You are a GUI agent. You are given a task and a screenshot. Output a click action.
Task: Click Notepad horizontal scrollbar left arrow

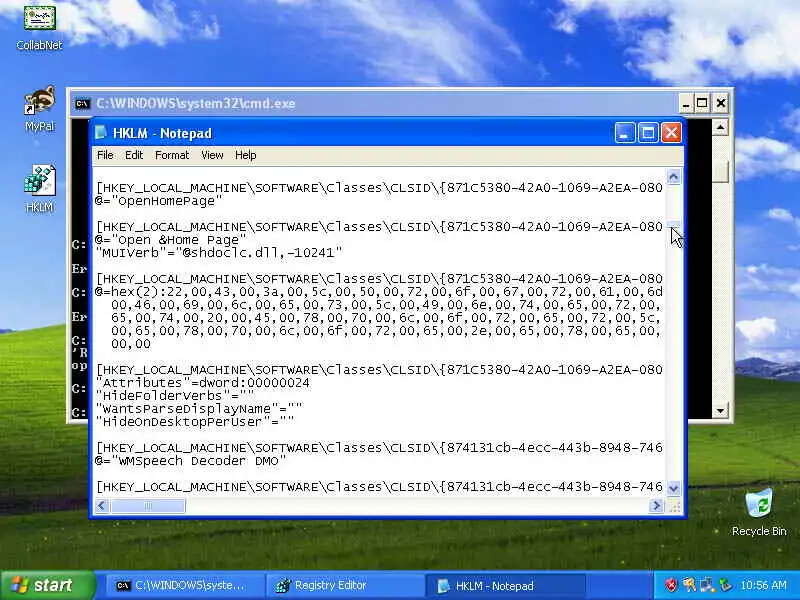[x=102, y=506]
